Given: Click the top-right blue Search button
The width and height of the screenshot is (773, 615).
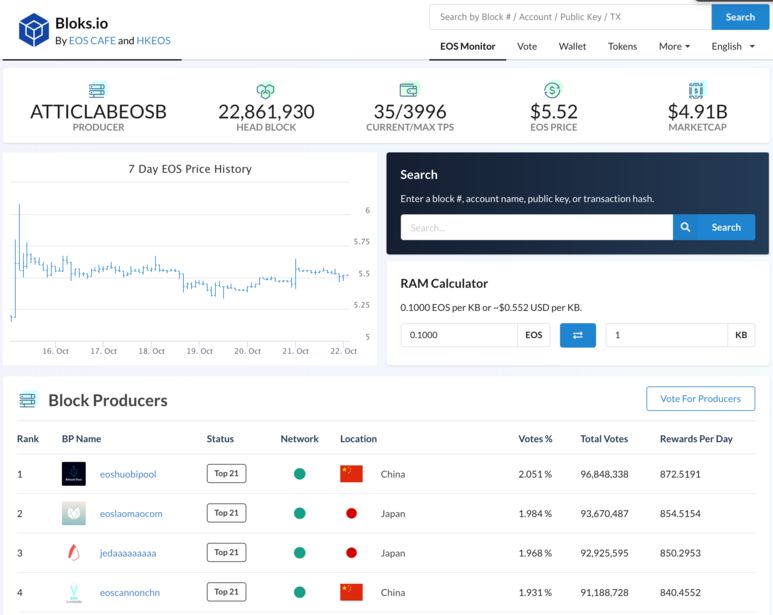Looking at the screenshot, I should (740, 17).
